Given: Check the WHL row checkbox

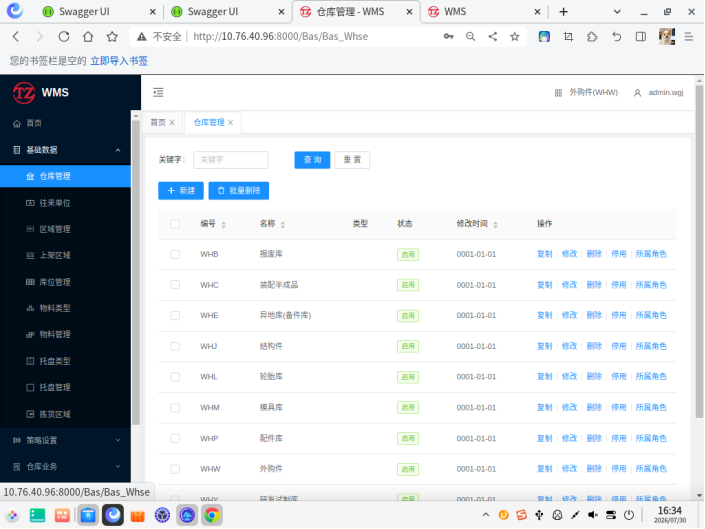Looking at the screenshot, I should (x=175, y=377).
